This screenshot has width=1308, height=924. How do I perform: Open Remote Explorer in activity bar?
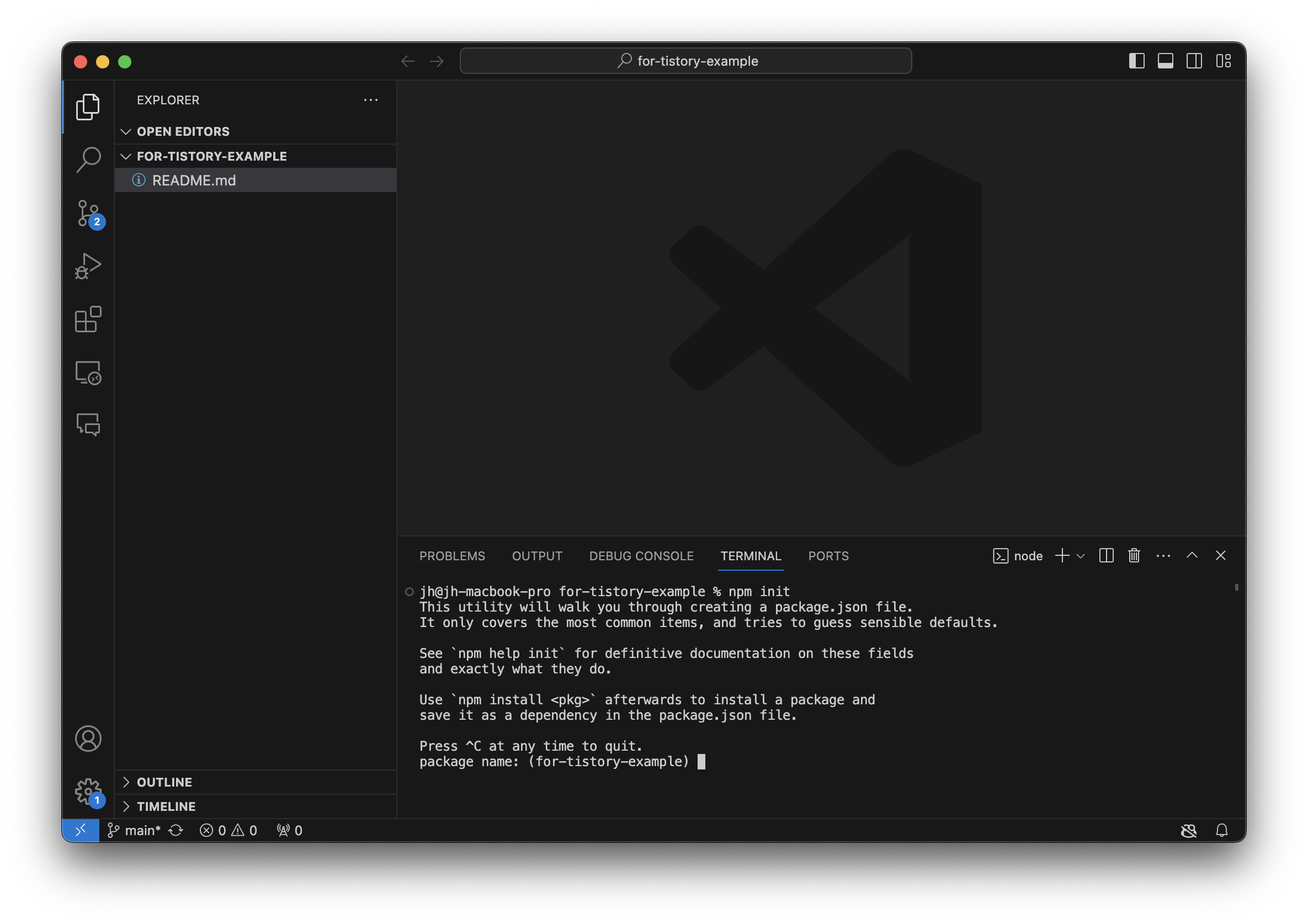pyautogui.click(x=88, y=373)
